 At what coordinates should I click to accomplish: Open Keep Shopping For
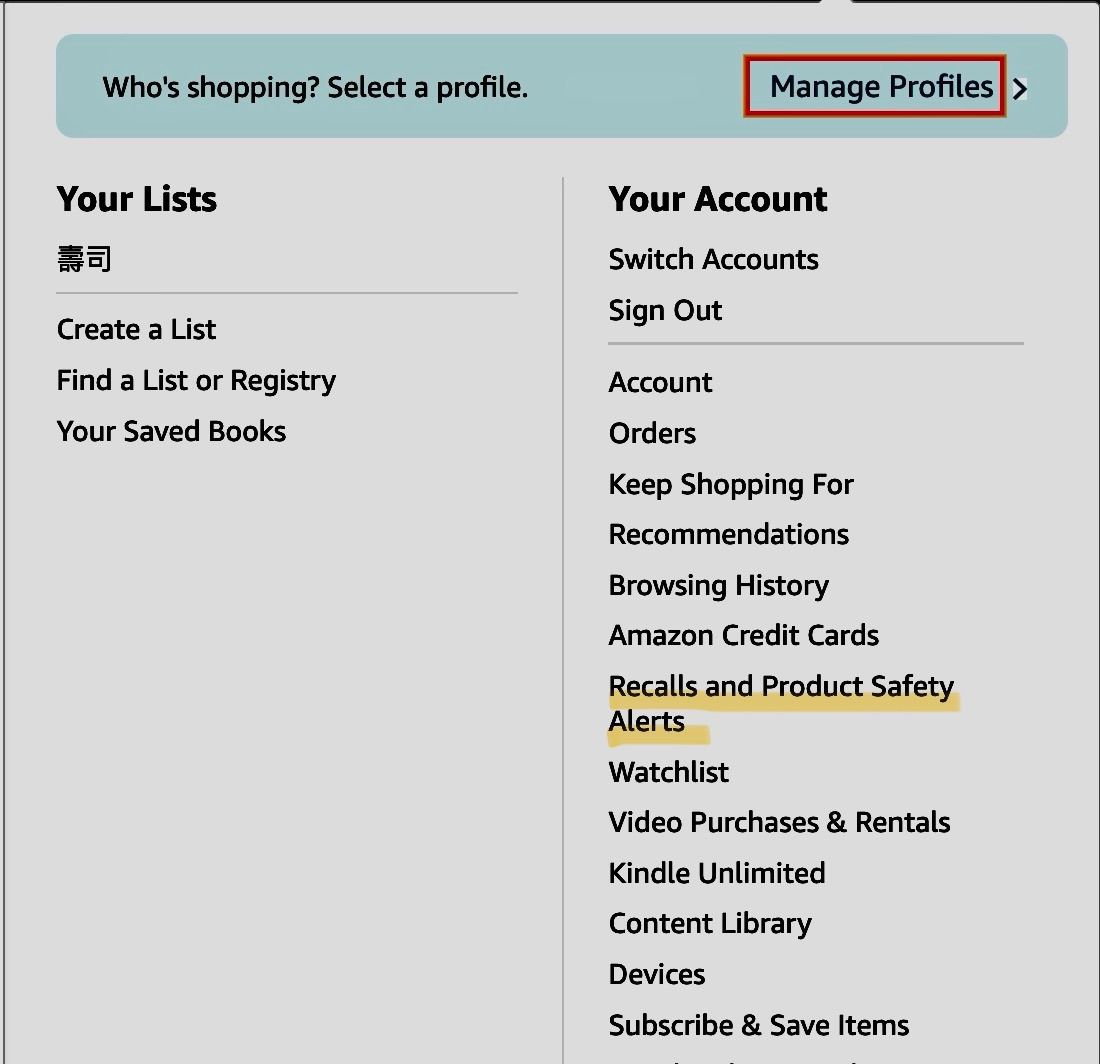click(x=731, y=484)
